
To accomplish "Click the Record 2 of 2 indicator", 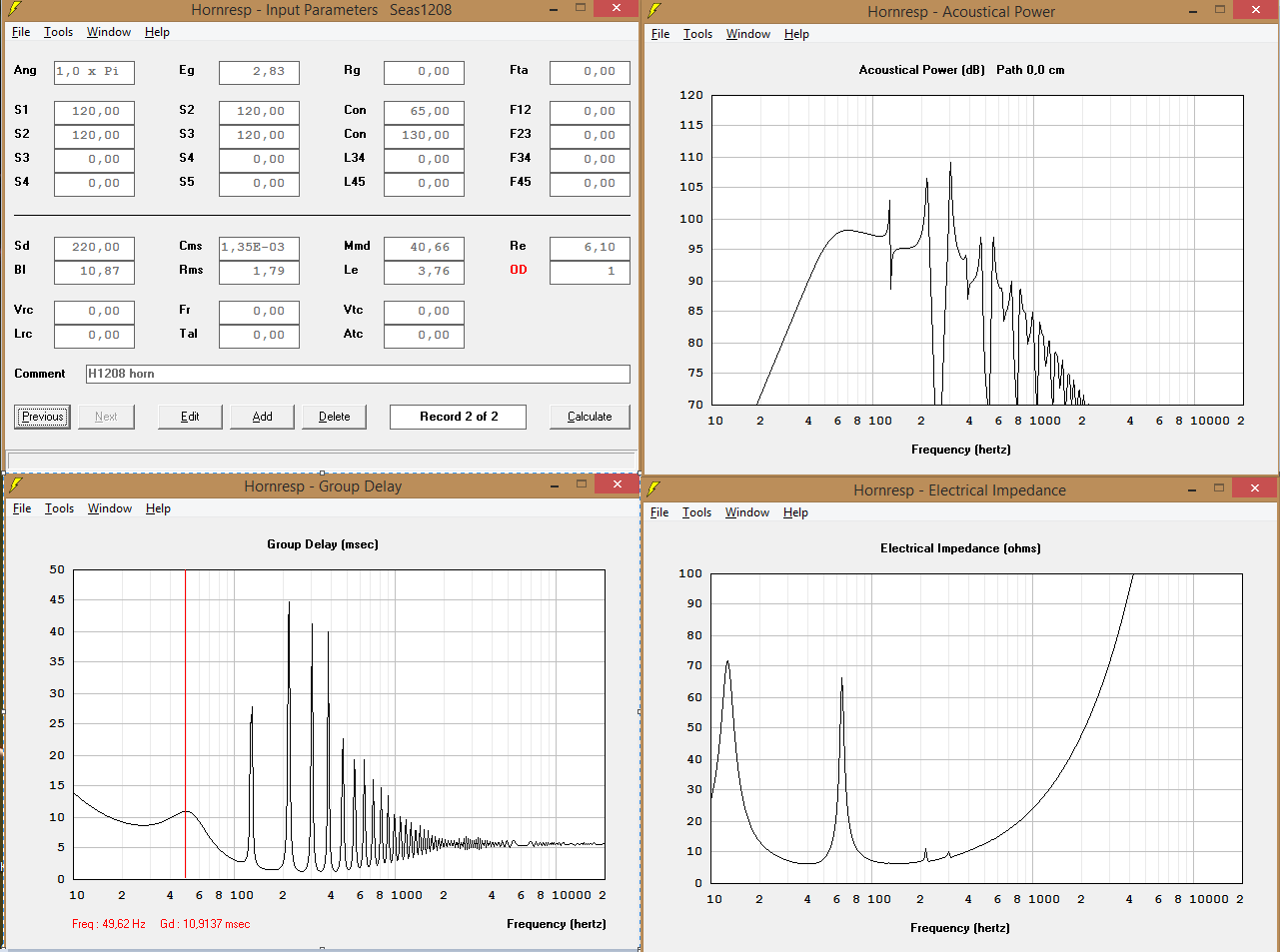I will (x=458, y=417).
